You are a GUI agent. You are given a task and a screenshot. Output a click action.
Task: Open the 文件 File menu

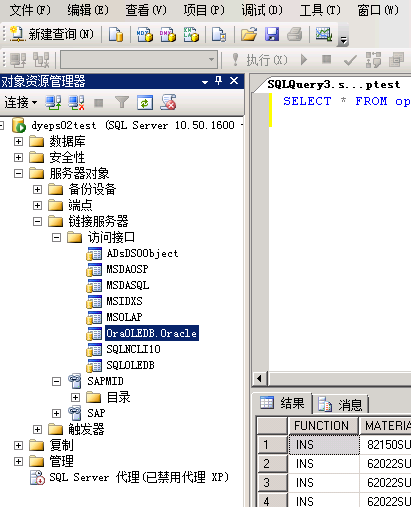coord(30,10)
